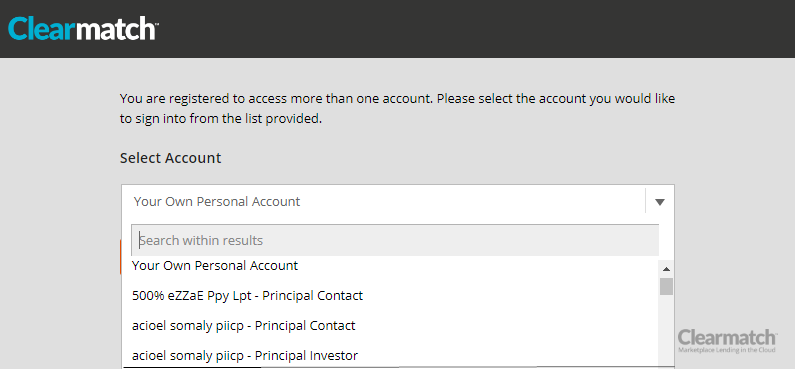Select acioel somaly piicp - Principal Investor option
Viewport: 795px width, 369px height.
[x=389, y=355]
